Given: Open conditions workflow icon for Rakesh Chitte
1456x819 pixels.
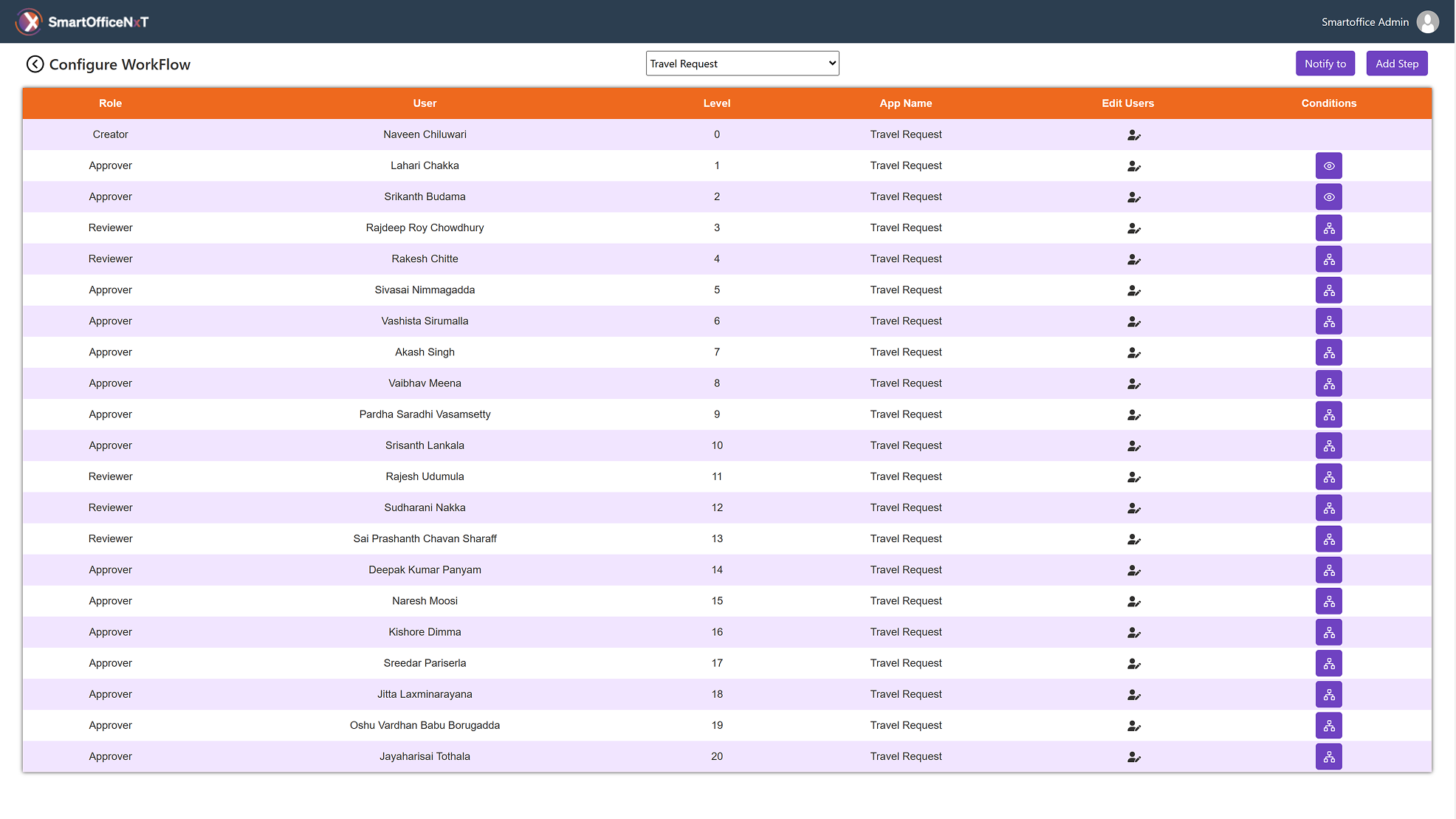Looking at the screenshot, I should point(1328,259).
